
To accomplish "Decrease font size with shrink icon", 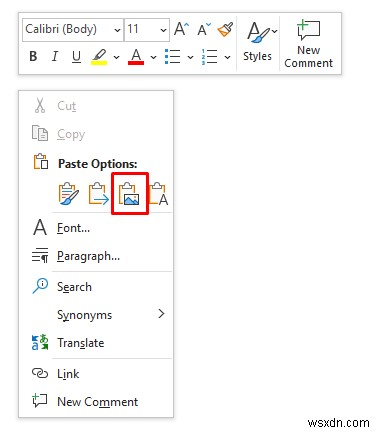I will 204,29.
